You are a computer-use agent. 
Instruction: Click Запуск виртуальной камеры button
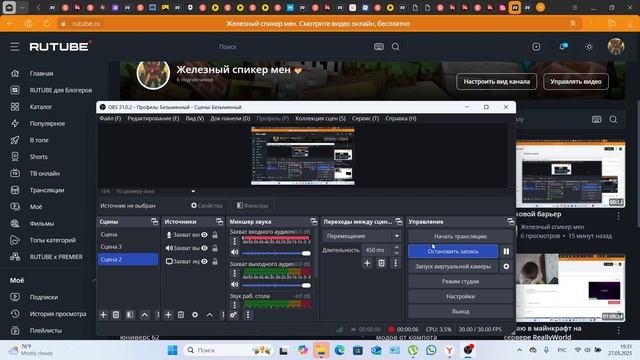tap(453, 267)
